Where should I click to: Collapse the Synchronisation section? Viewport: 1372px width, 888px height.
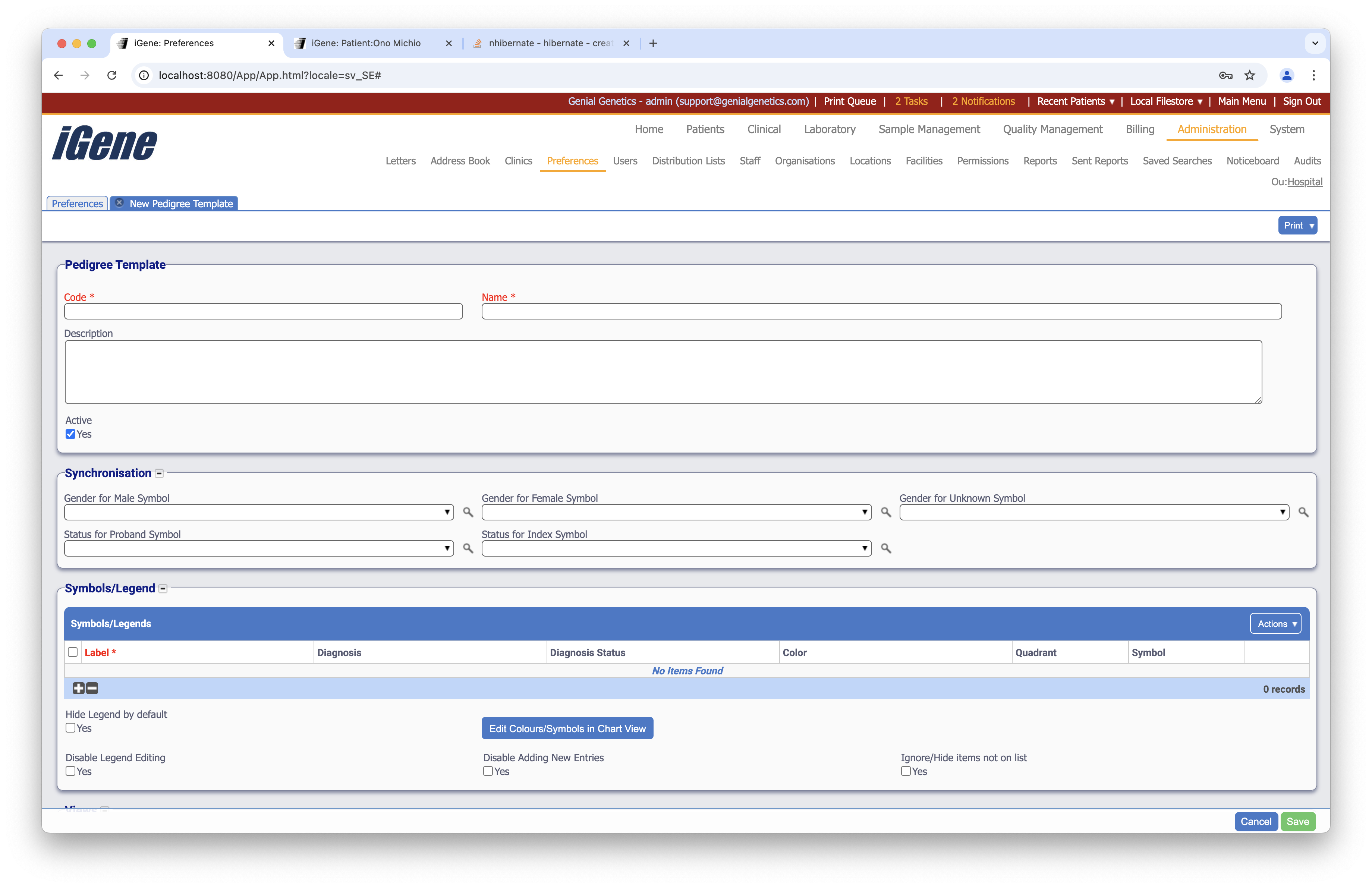(x=160, y=473)
